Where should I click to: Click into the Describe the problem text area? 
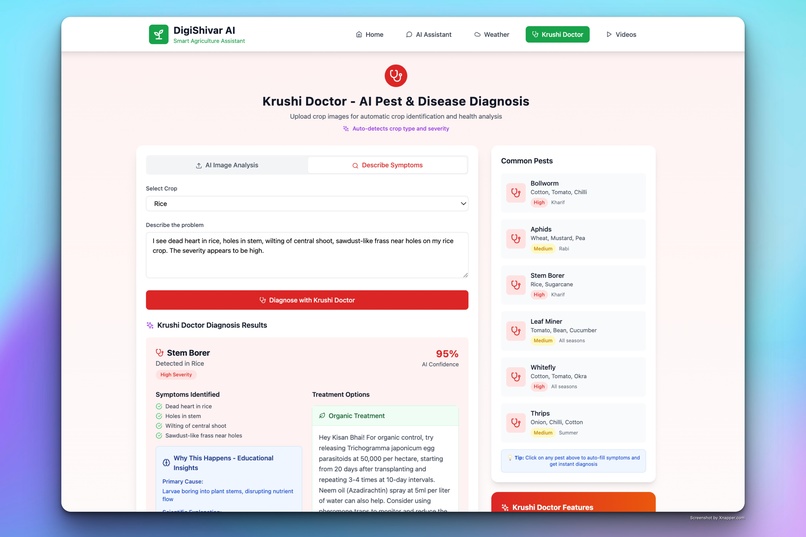click(x=307, y=255)
